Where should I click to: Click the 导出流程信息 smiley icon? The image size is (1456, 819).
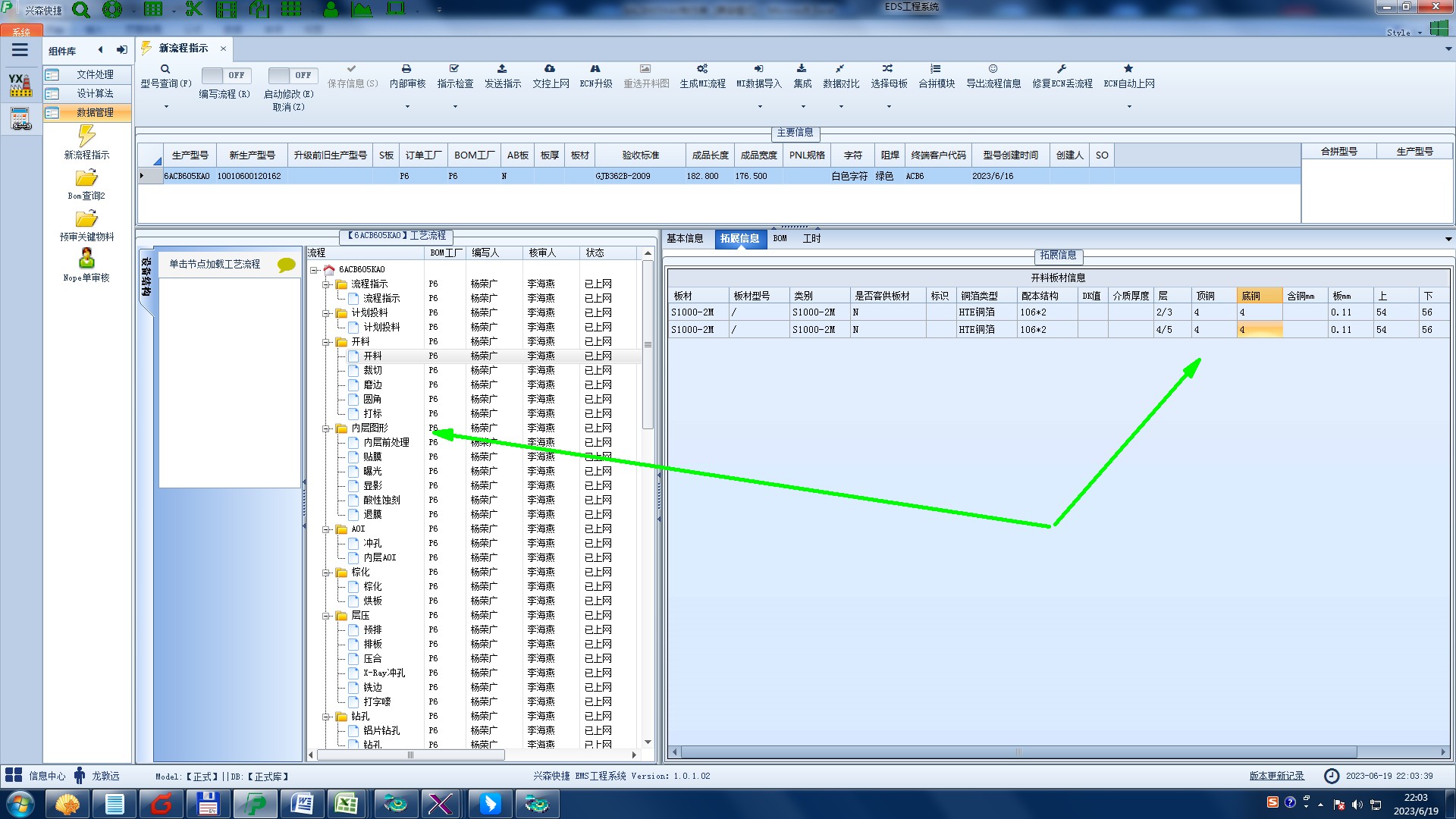pos(993,69)
